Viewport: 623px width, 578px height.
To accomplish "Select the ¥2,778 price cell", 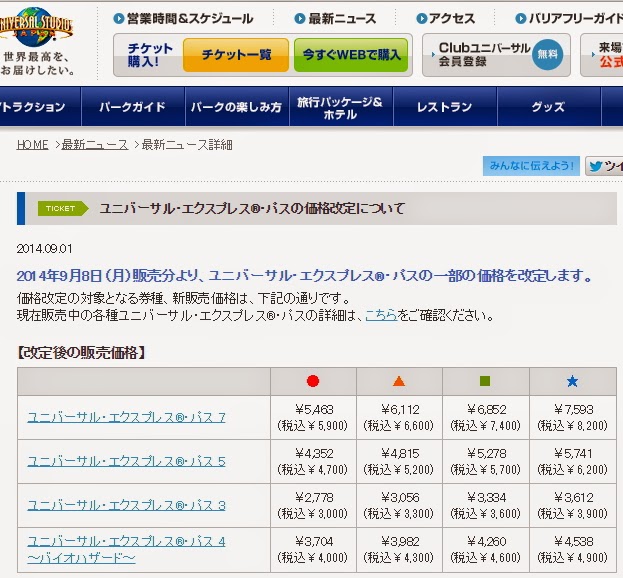I will 313,506.
